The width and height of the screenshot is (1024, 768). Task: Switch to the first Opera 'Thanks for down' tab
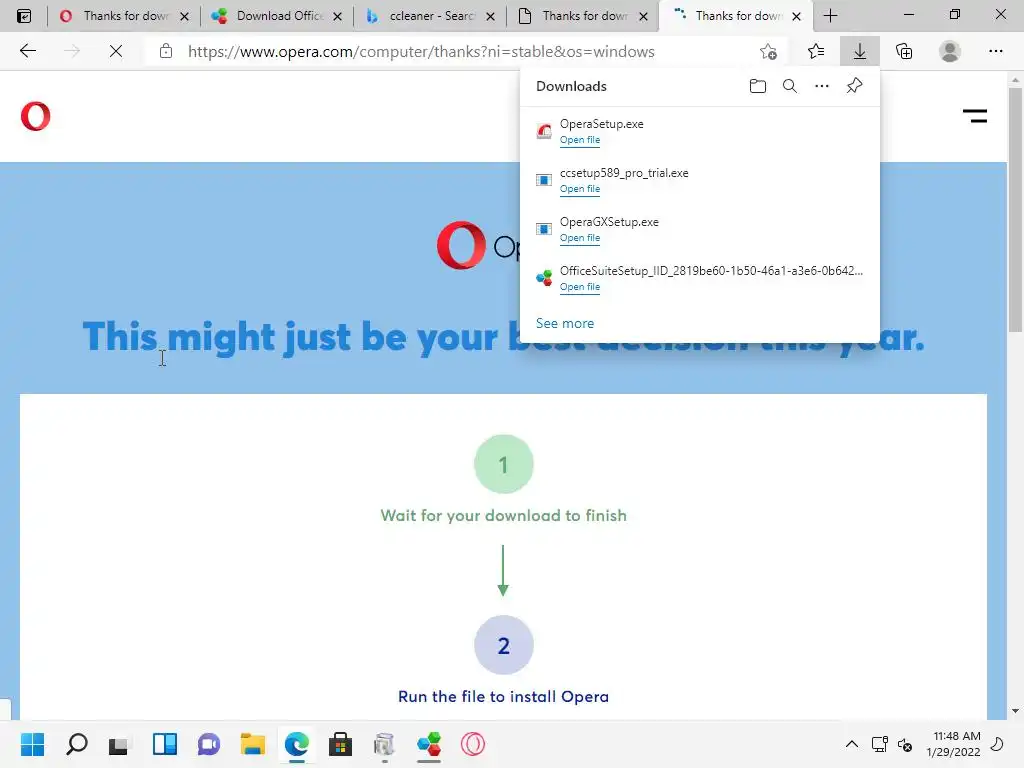(123, 16)
